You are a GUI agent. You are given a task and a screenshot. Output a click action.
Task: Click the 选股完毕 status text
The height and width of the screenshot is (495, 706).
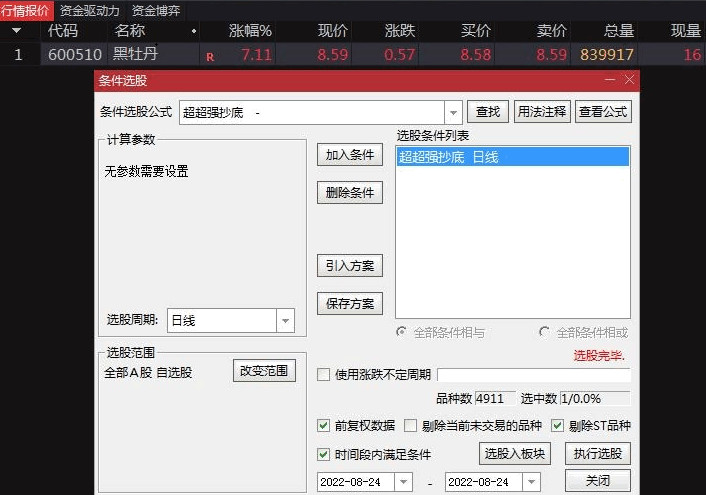[x=599, y=355]
